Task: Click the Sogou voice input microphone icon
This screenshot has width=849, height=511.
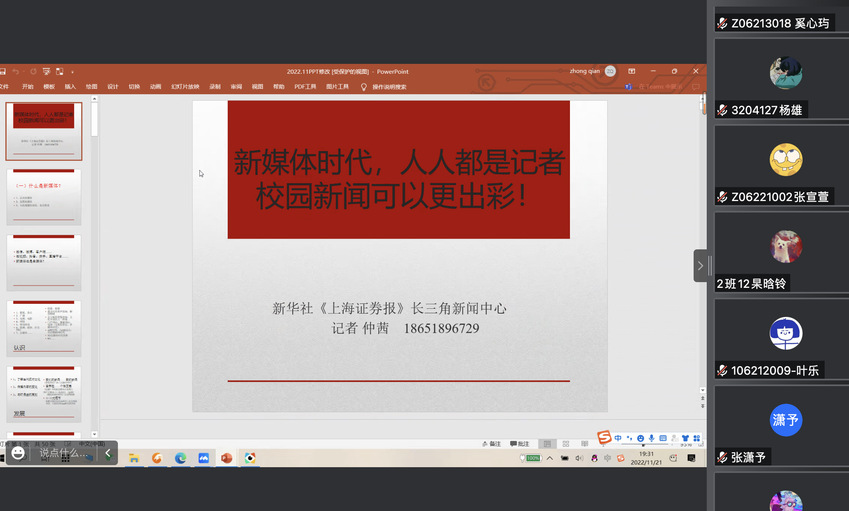Action: click(652, 438)
